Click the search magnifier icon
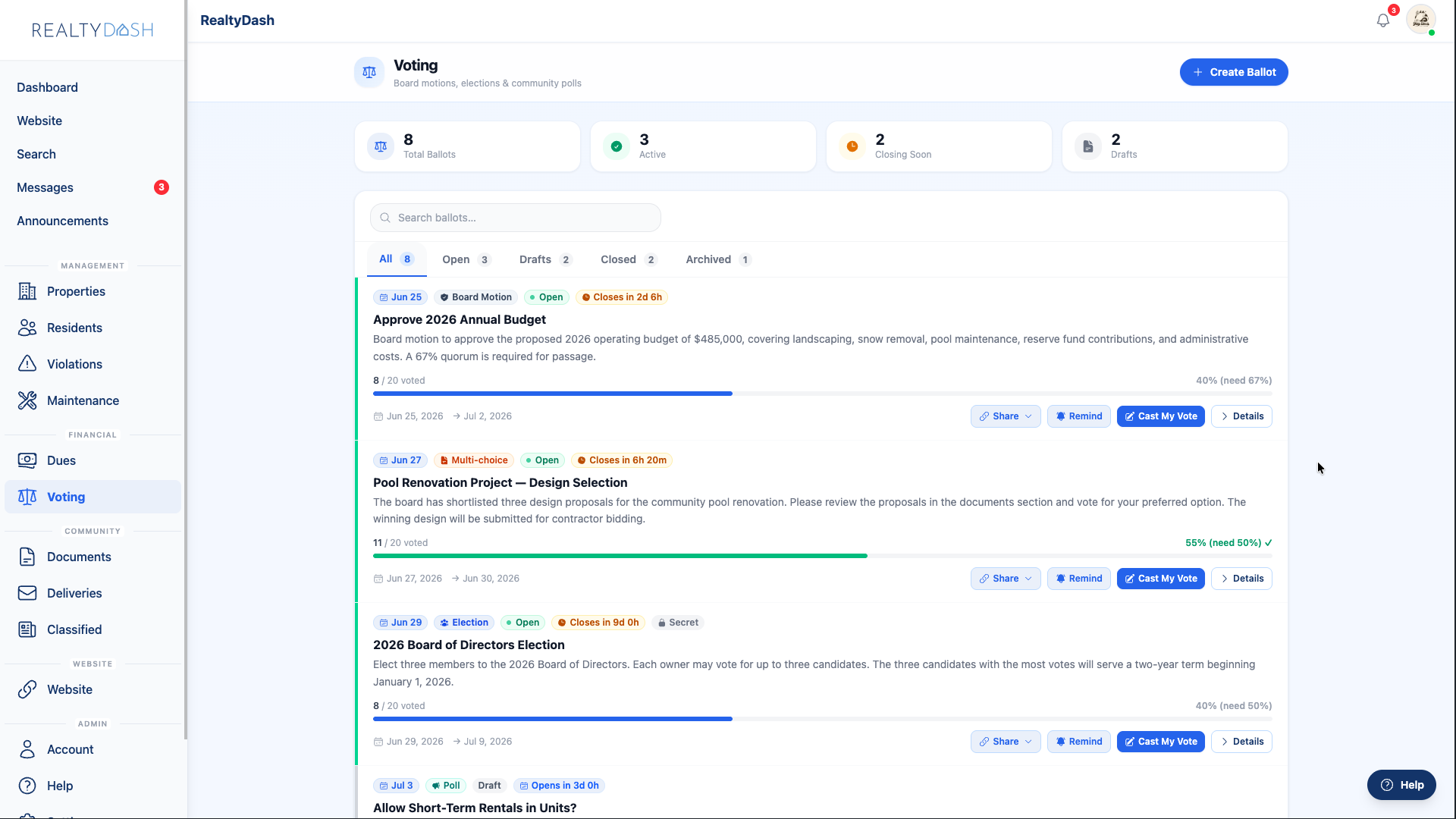1456x819 pixels. (385, 218)
